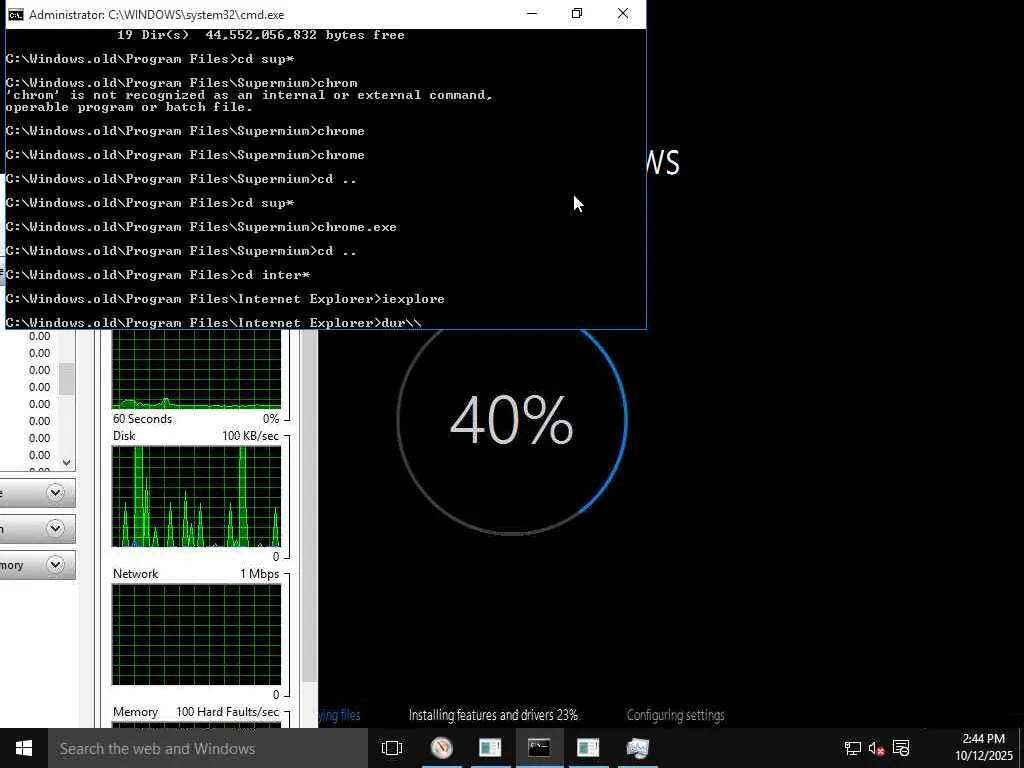
Task: Click the '40%' setup progress figure
Action: point(511,421)
